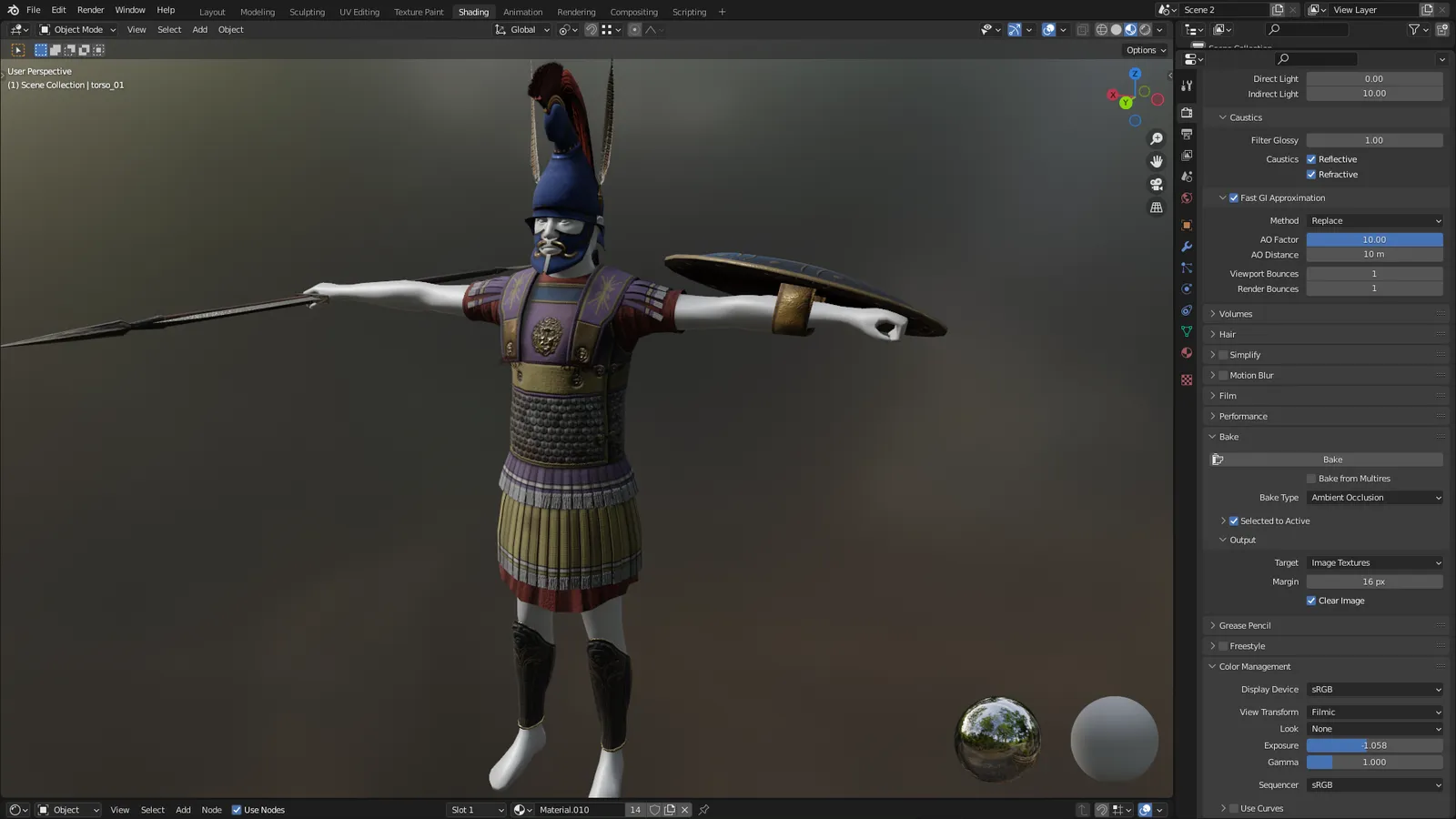The height and width of the screenshot is (819, 1456).
Task: Toggle proportional editing icon
Action: (635, 30)
